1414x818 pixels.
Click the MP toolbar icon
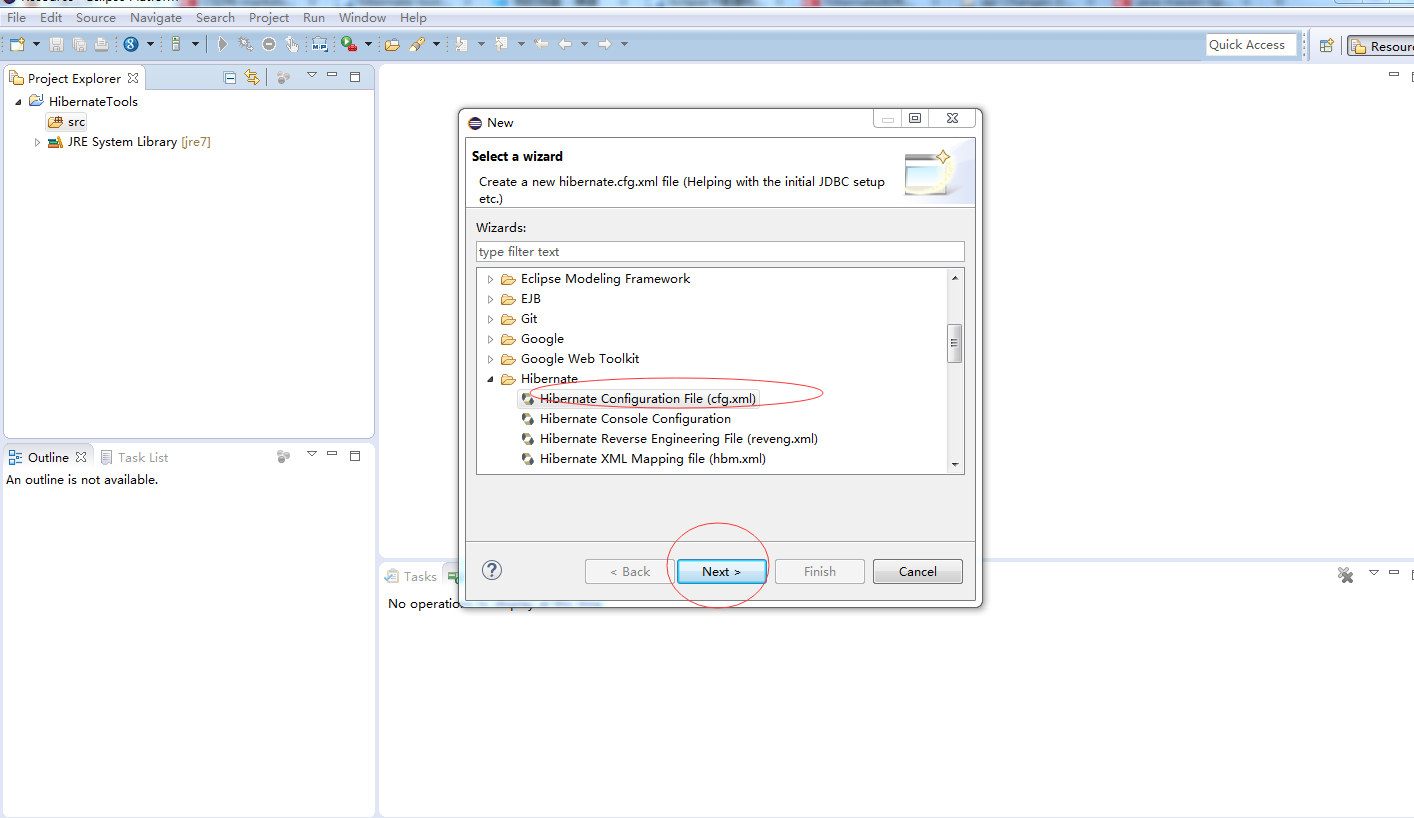click(319, 44)
